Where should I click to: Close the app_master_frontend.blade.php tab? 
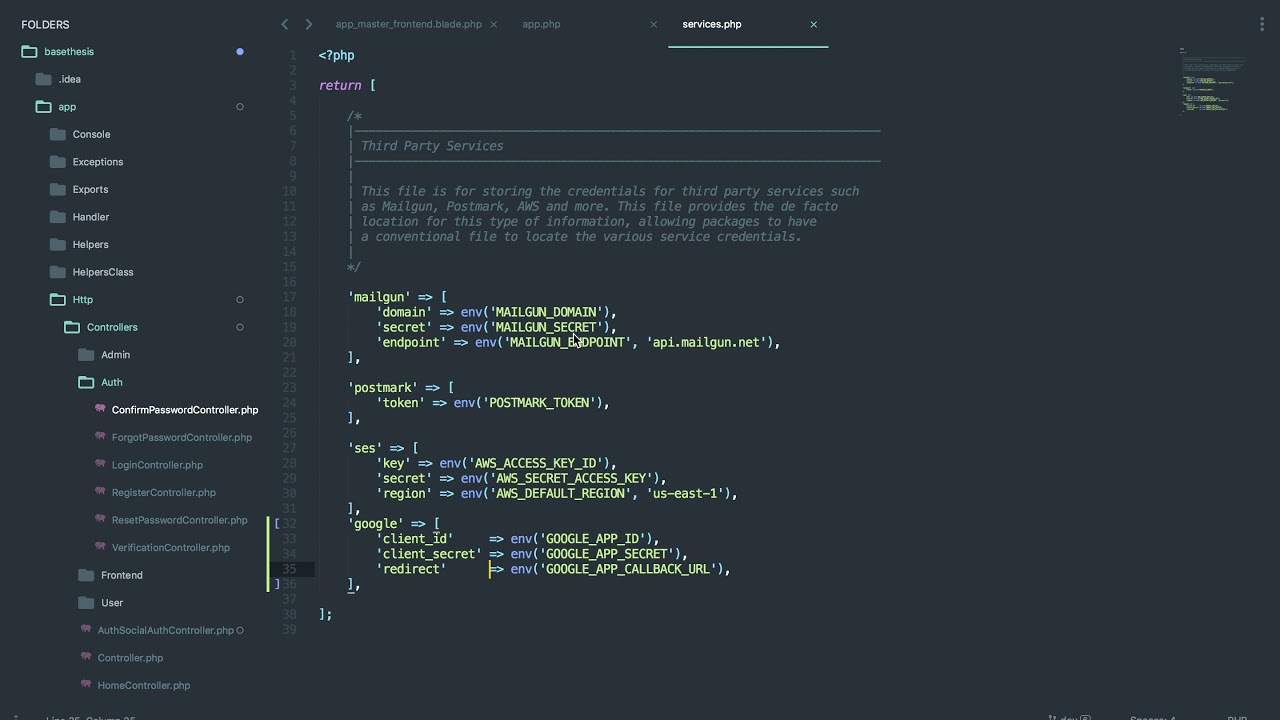[x=494, y=24]
